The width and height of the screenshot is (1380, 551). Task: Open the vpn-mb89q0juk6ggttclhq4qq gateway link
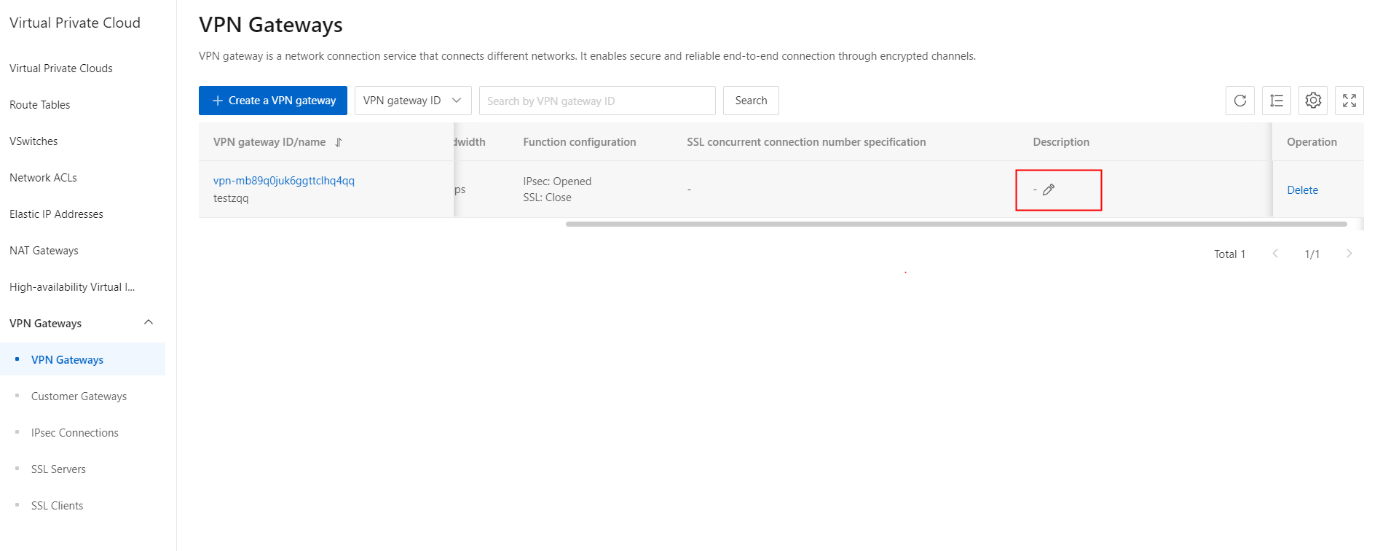tap(284, 181)
